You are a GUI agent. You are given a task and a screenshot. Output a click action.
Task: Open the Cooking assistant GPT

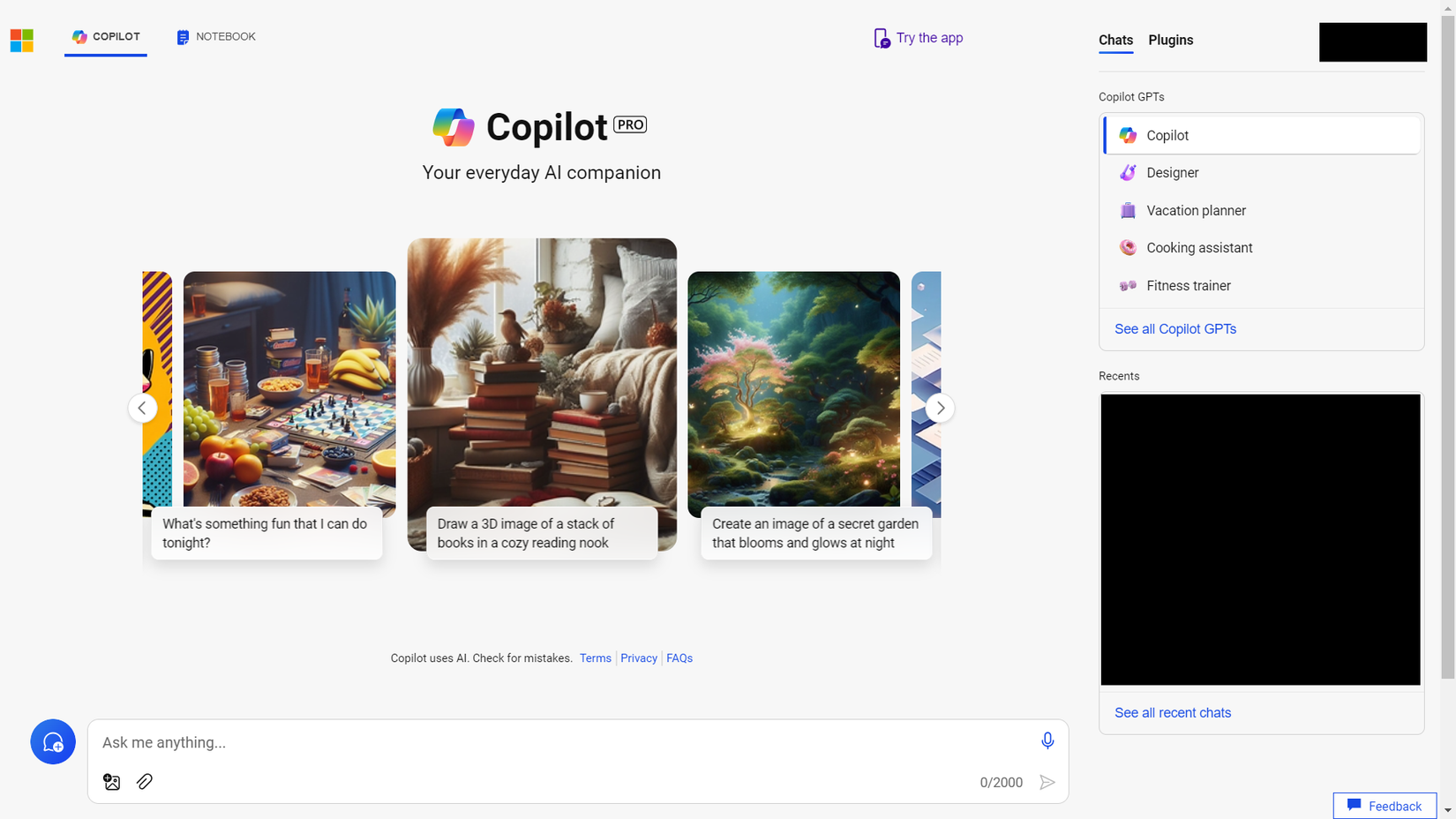(1198, 248)
